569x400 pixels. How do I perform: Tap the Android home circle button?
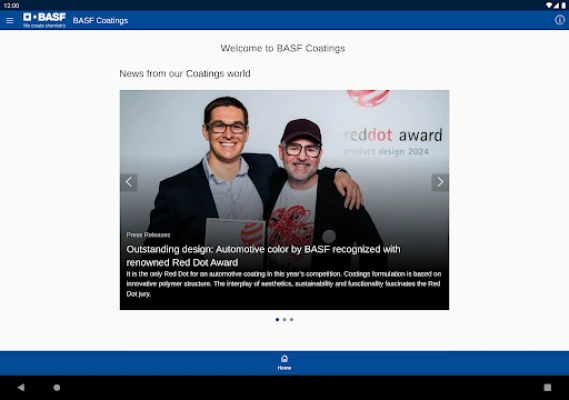tap(57, 387)
